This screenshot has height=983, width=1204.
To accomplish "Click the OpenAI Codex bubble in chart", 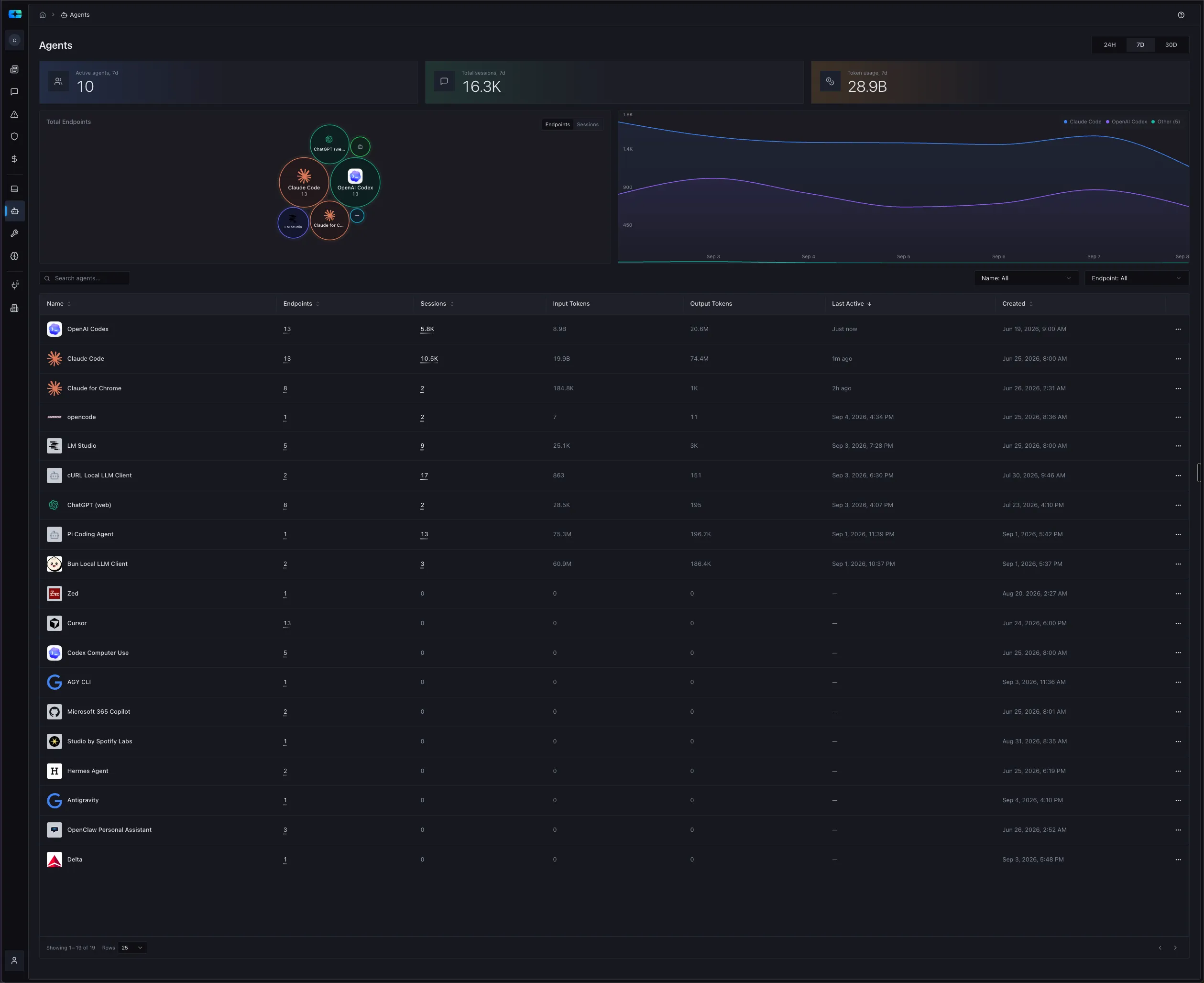I will tap(355, 182).
